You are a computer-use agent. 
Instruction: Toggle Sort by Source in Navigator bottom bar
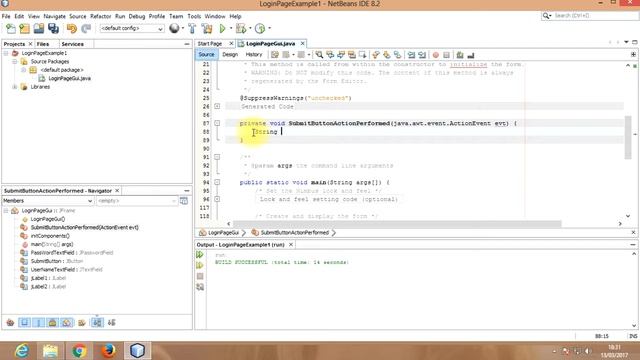(x=111, y=323)
